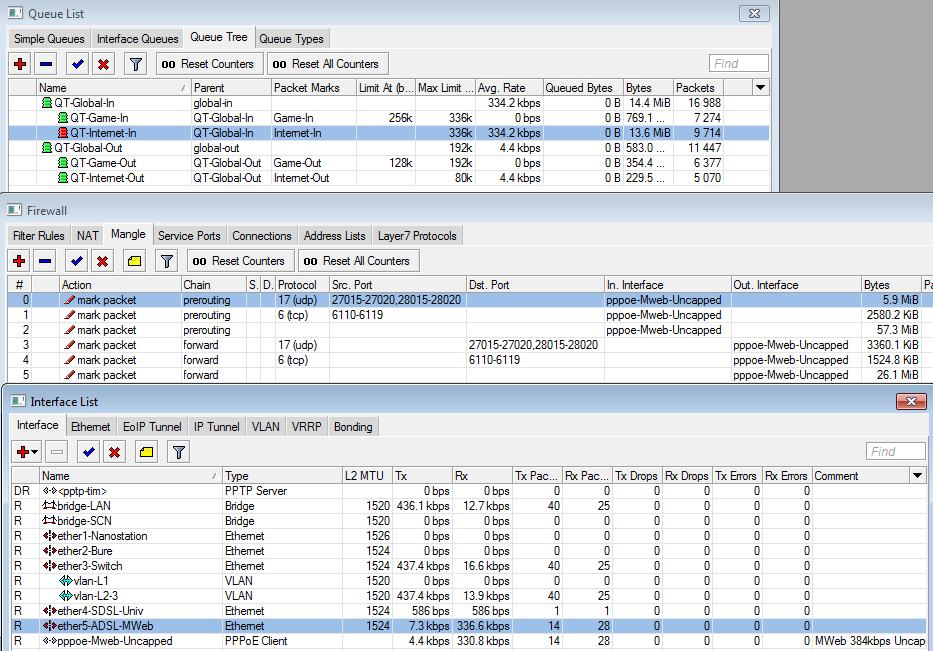Open the column selector dropdown in Interface List
Viewport: 933px width, 651px height.
pyautogui.click(x=918, y=476)
